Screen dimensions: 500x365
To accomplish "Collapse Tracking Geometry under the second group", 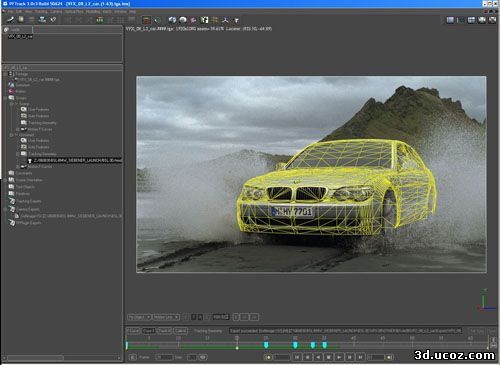I will point(18,154).
